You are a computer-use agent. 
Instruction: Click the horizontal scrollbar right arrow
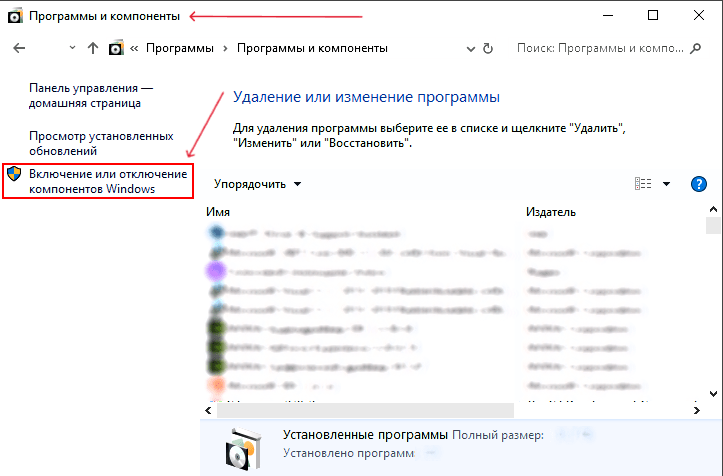click(697, 410)
